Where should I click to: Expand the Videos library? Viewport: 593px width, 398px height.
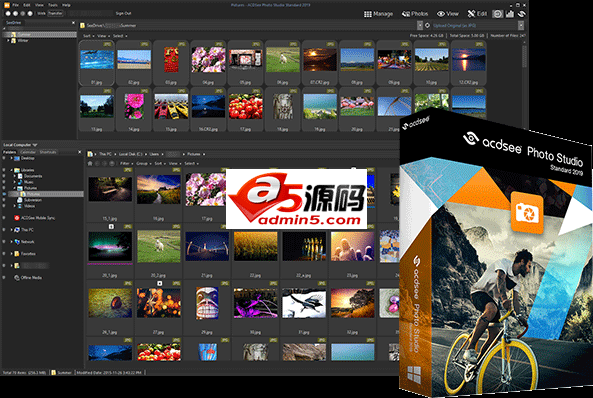[x=15, y=206]
